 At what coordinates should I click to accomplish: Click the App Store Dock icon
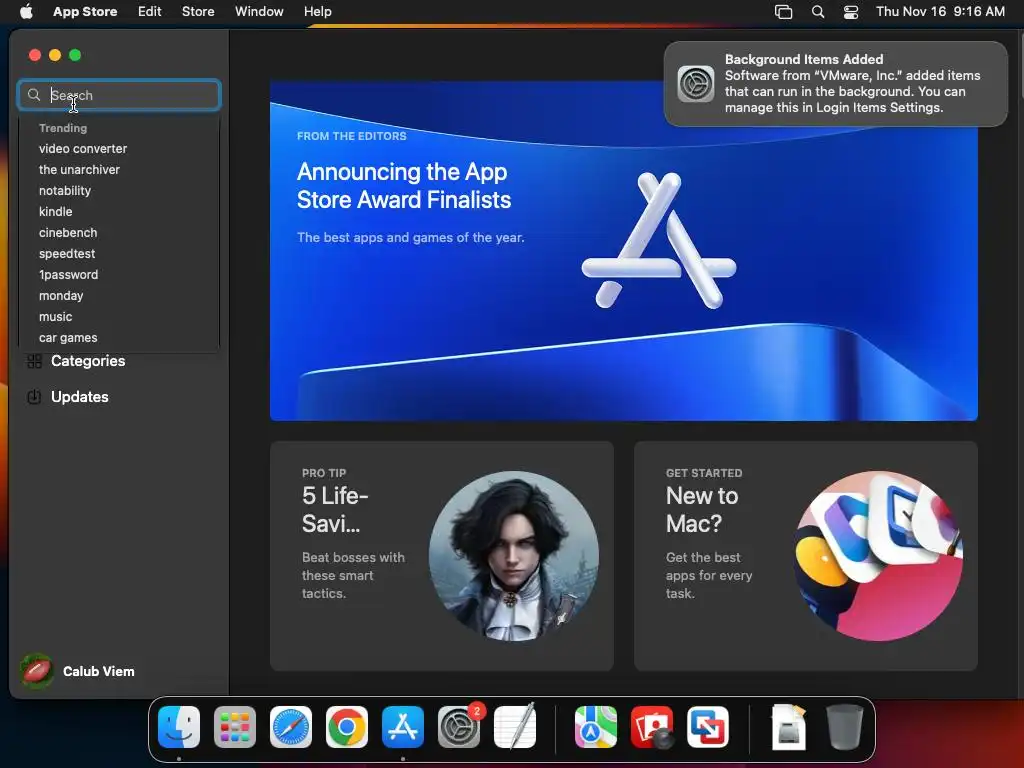tap(403, 727)
